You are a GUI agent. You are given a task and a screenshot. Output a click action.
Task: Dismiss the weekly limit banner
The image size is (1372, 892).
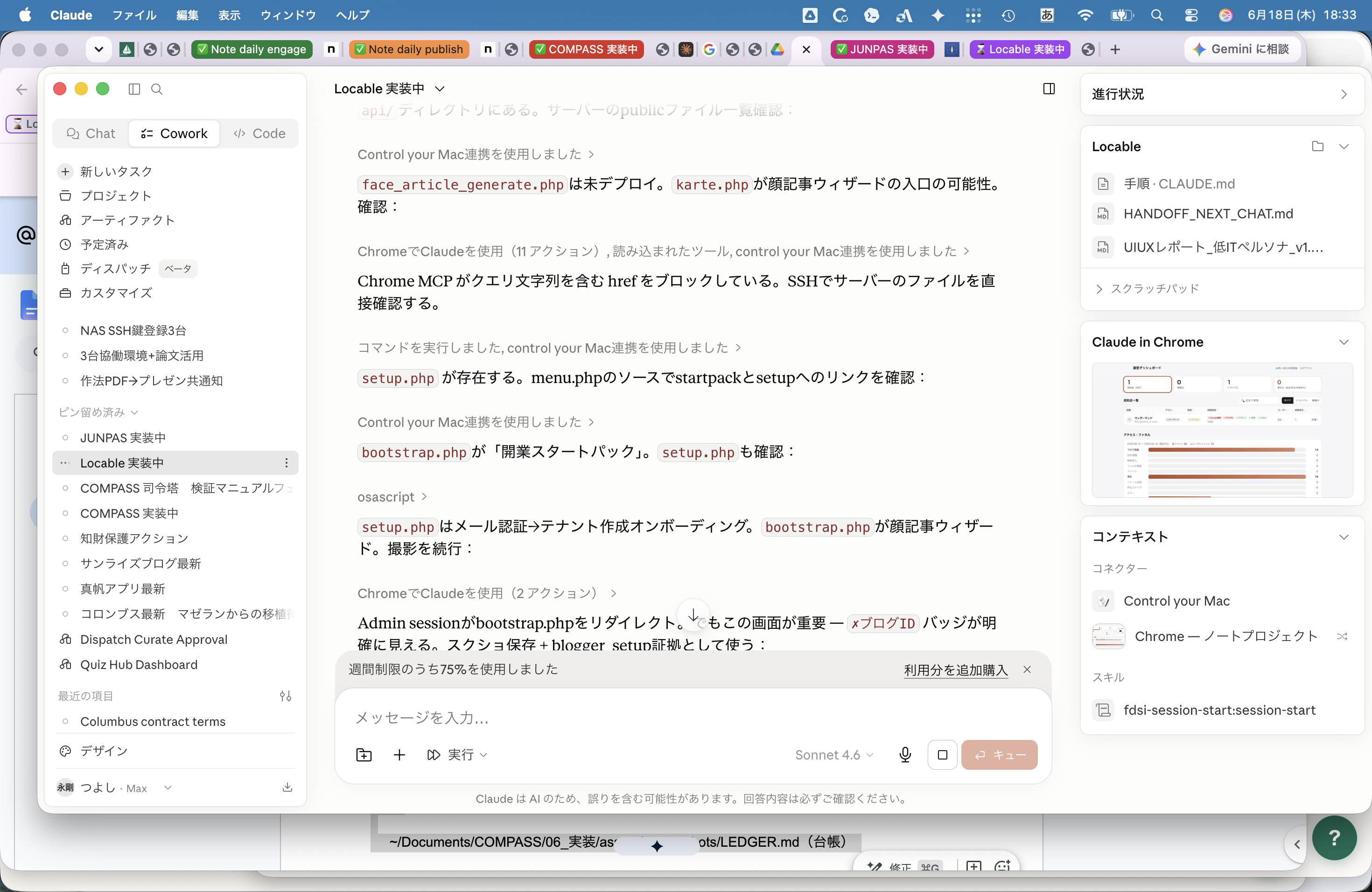tap(1027, 669)
